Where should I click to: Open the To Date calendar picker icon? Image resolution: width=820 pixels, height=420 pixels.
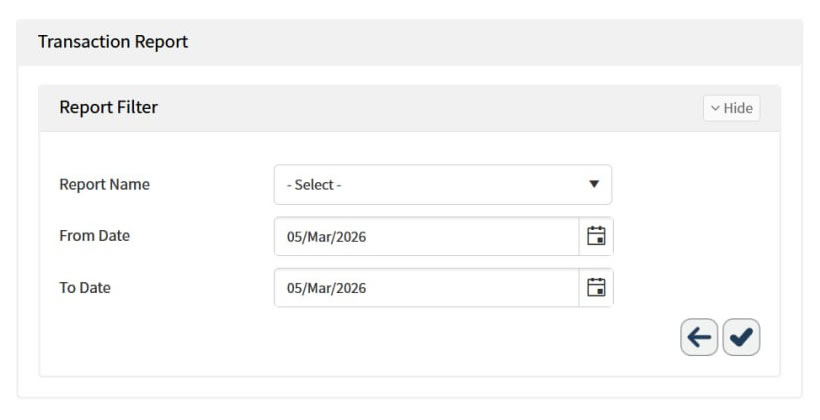[x=596, y=288]
